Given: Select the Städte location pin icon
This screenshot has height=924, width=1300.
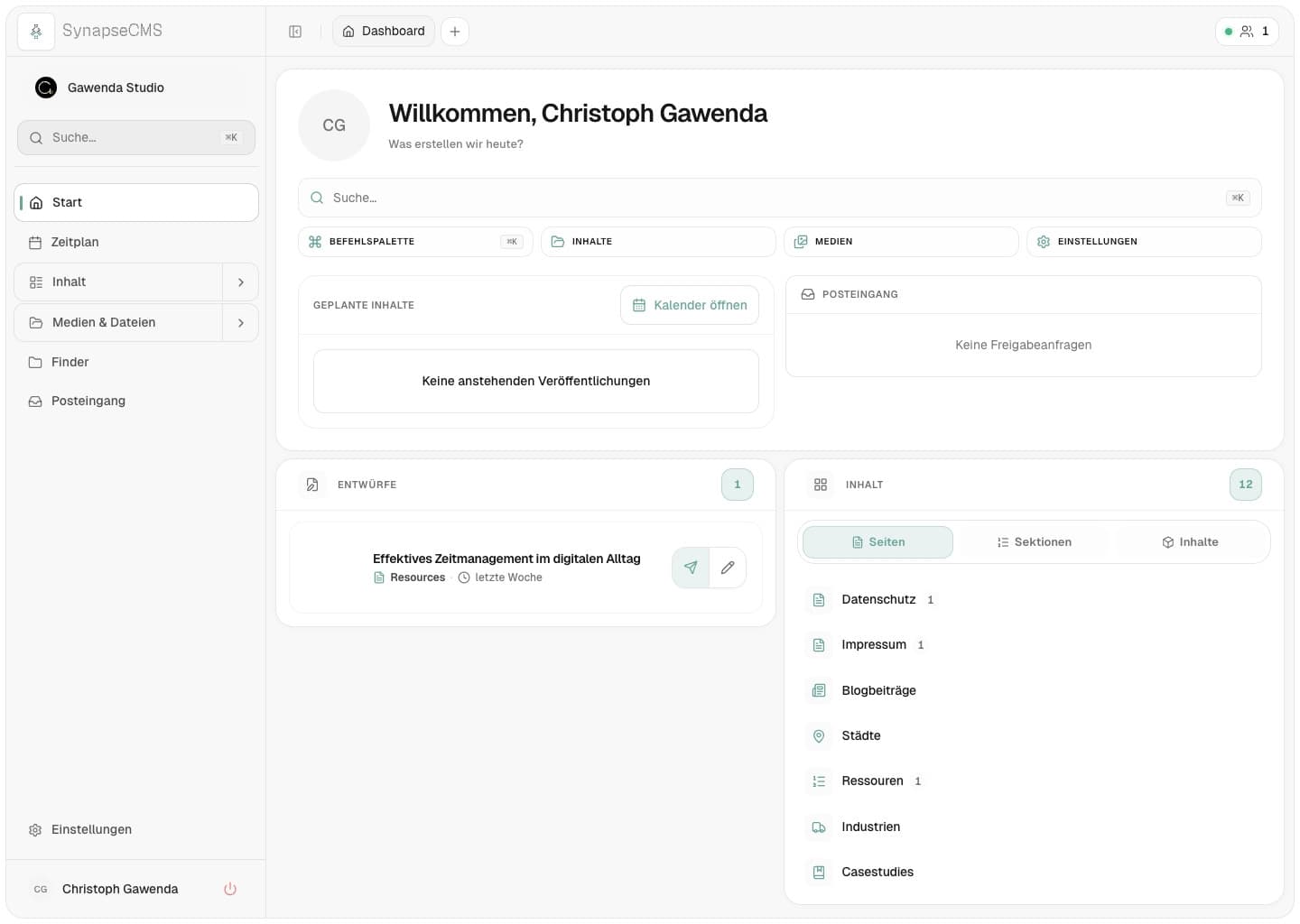Looking at the screenshot, I should [x=819, y=735].
